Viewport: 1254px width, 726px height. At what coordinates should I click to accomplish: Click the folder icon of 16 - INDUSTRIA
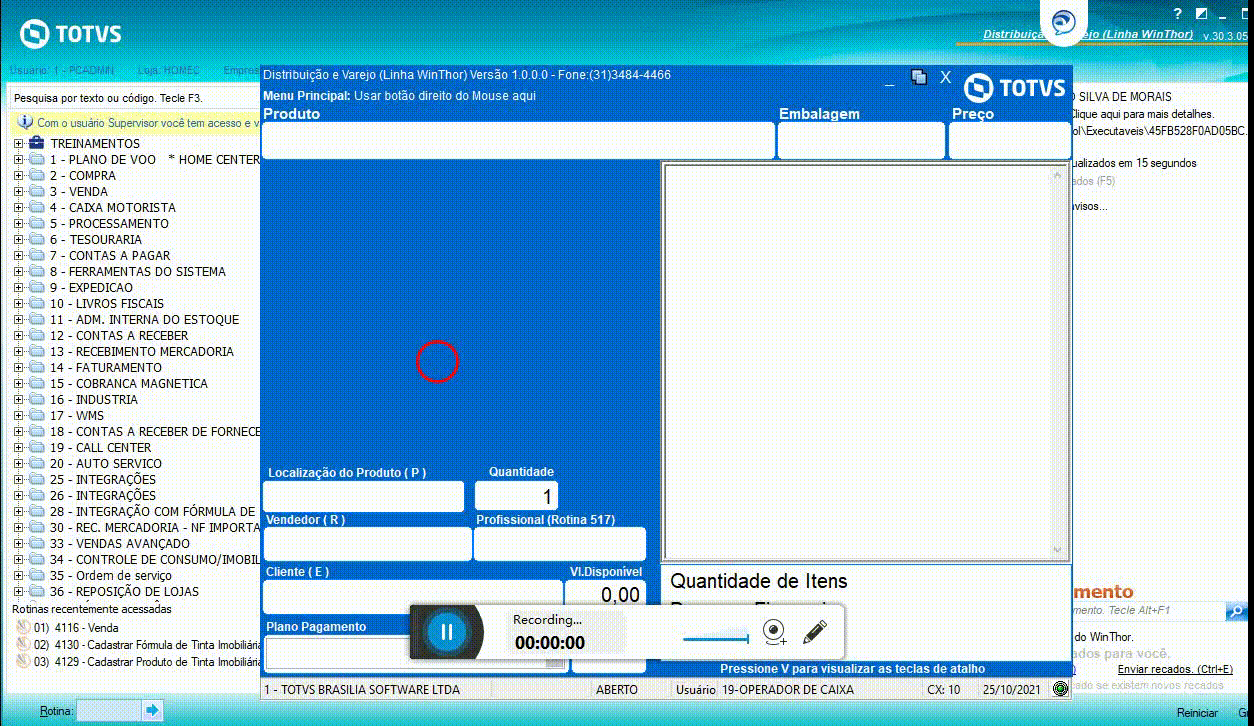coord(36,399)
